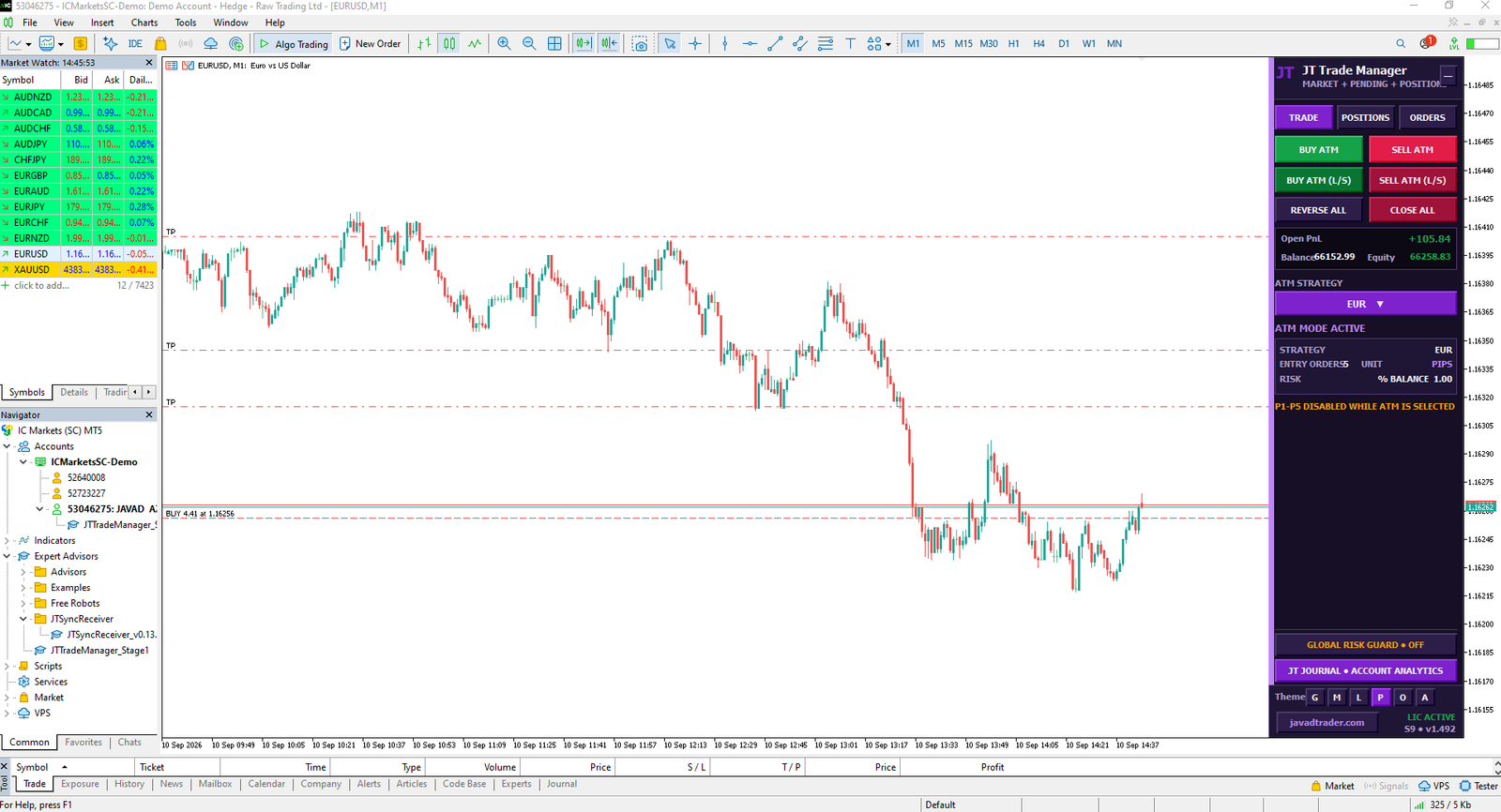Draw a vertical line tool
1501x812 pixels.
(724, 43)
